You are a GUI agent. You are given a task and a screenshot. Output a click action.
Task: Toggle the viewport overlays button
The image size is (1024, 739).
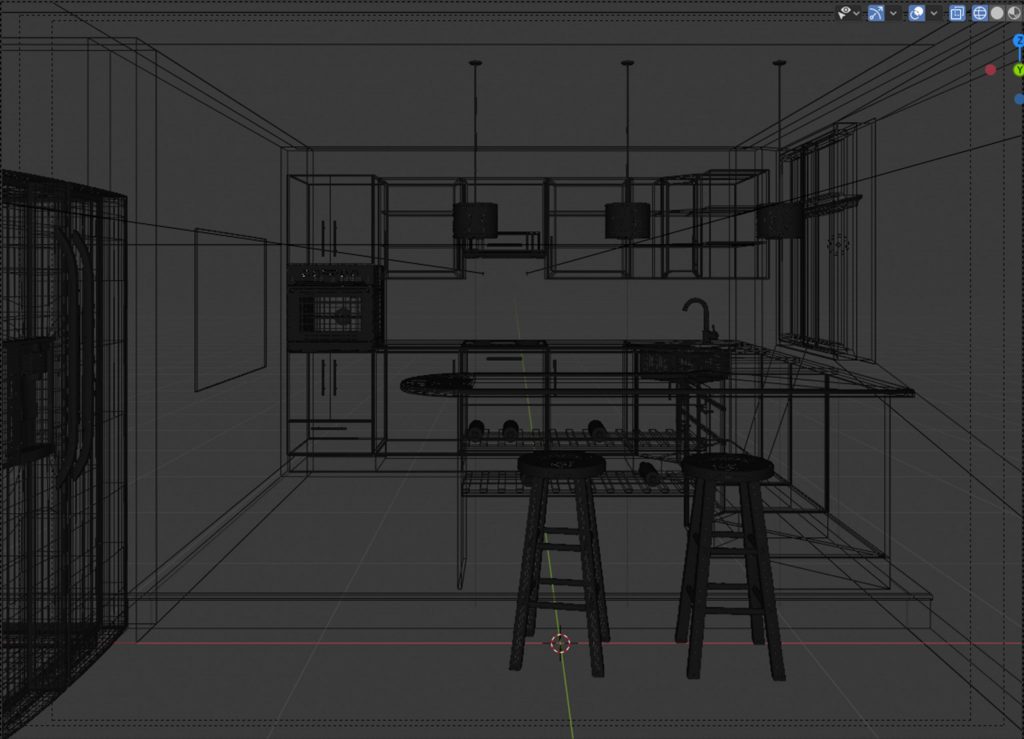(917, 13)
